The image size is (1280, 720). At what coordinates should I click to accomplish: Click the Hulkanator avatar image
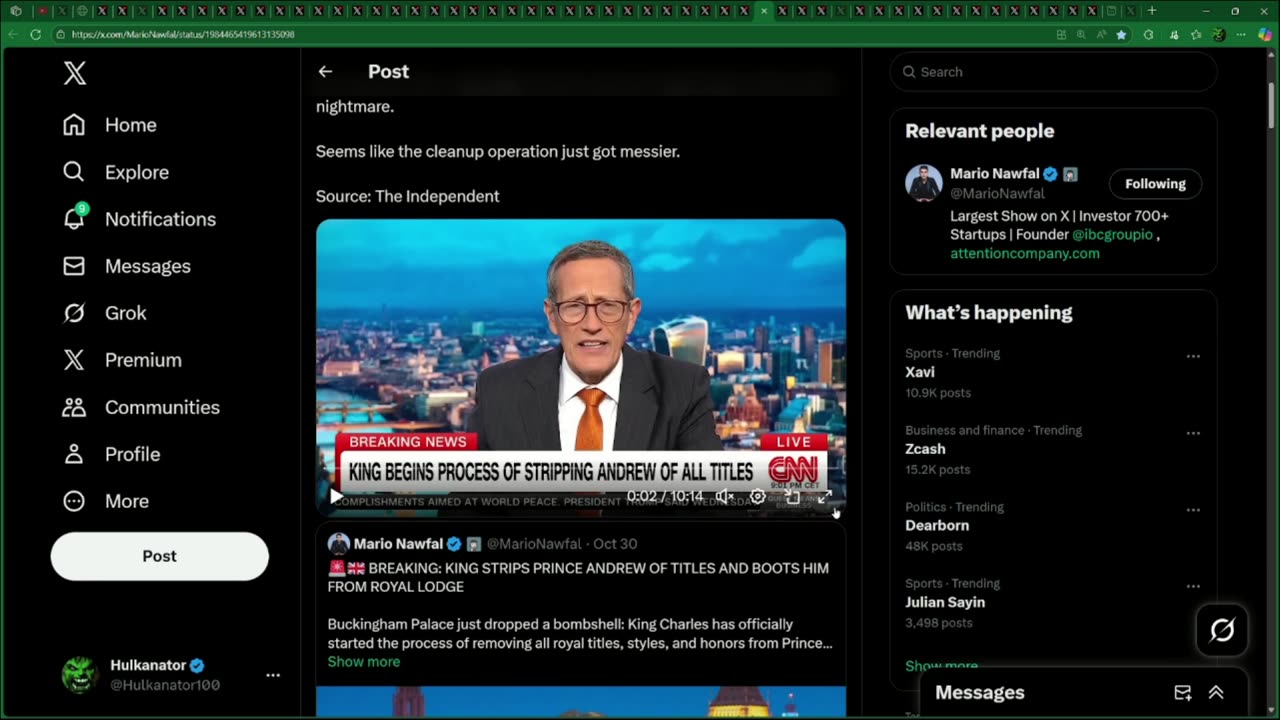coord(79,675)
